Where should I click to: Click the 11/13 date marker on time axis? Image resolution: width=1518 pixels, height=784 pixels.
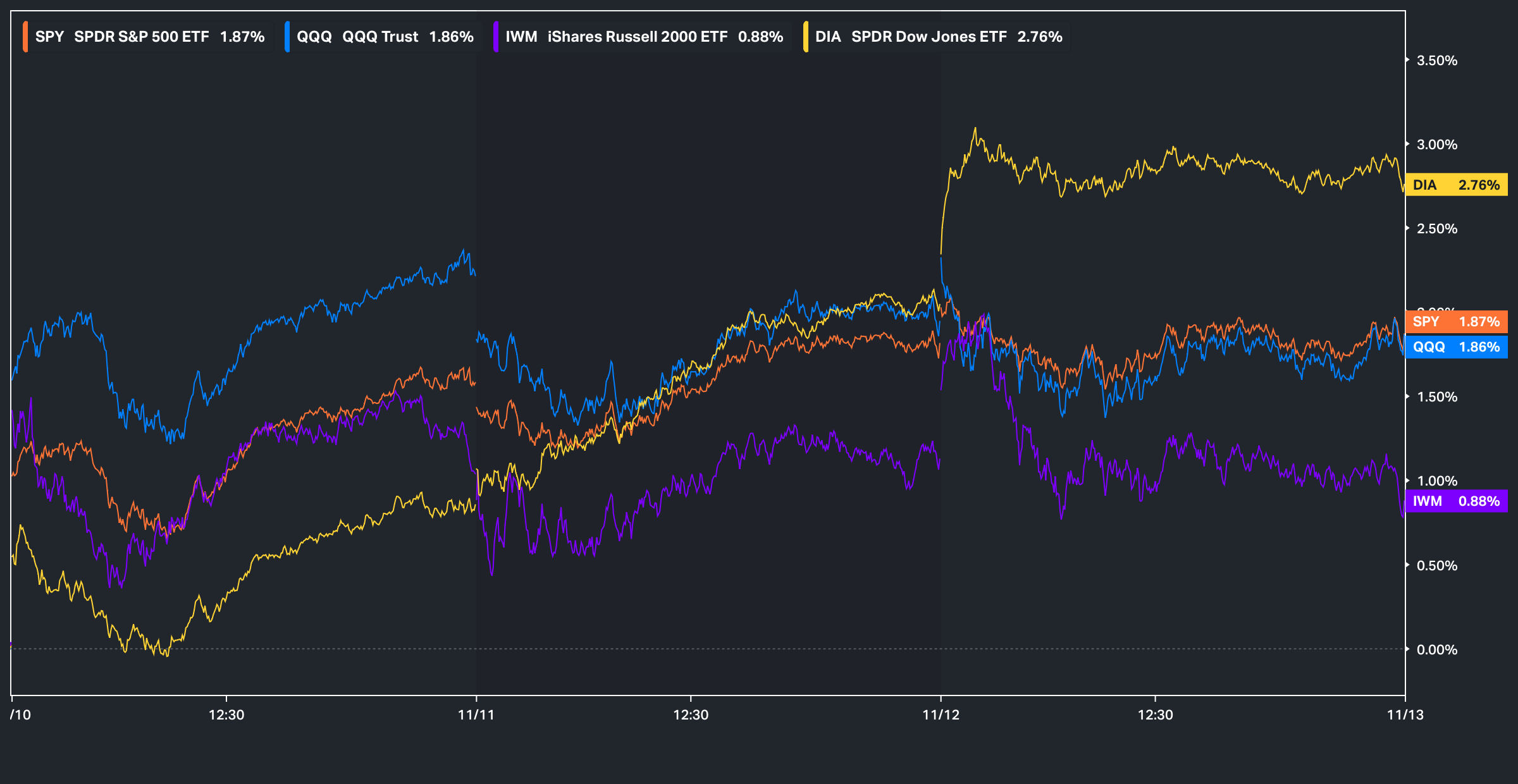click(1405, 714)
